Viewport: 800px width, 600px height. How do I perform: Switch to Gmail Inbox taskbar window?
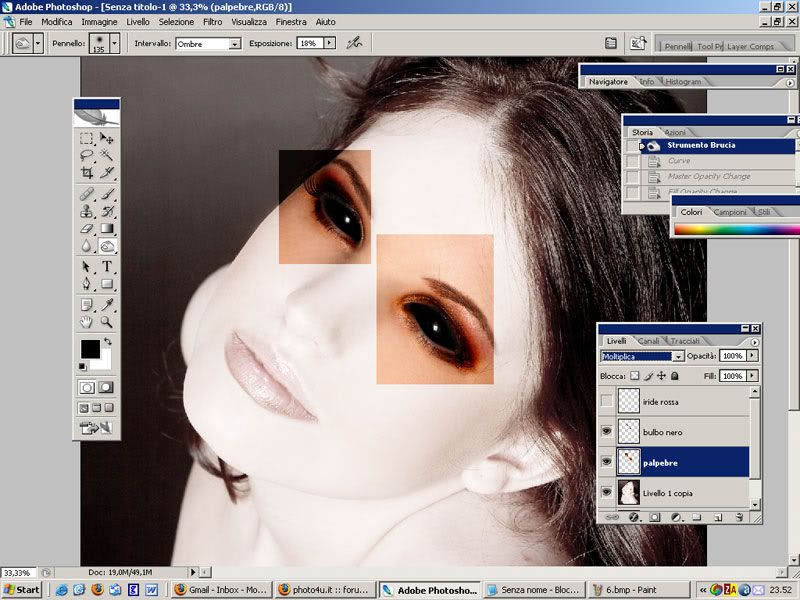(x=221, y=590)
